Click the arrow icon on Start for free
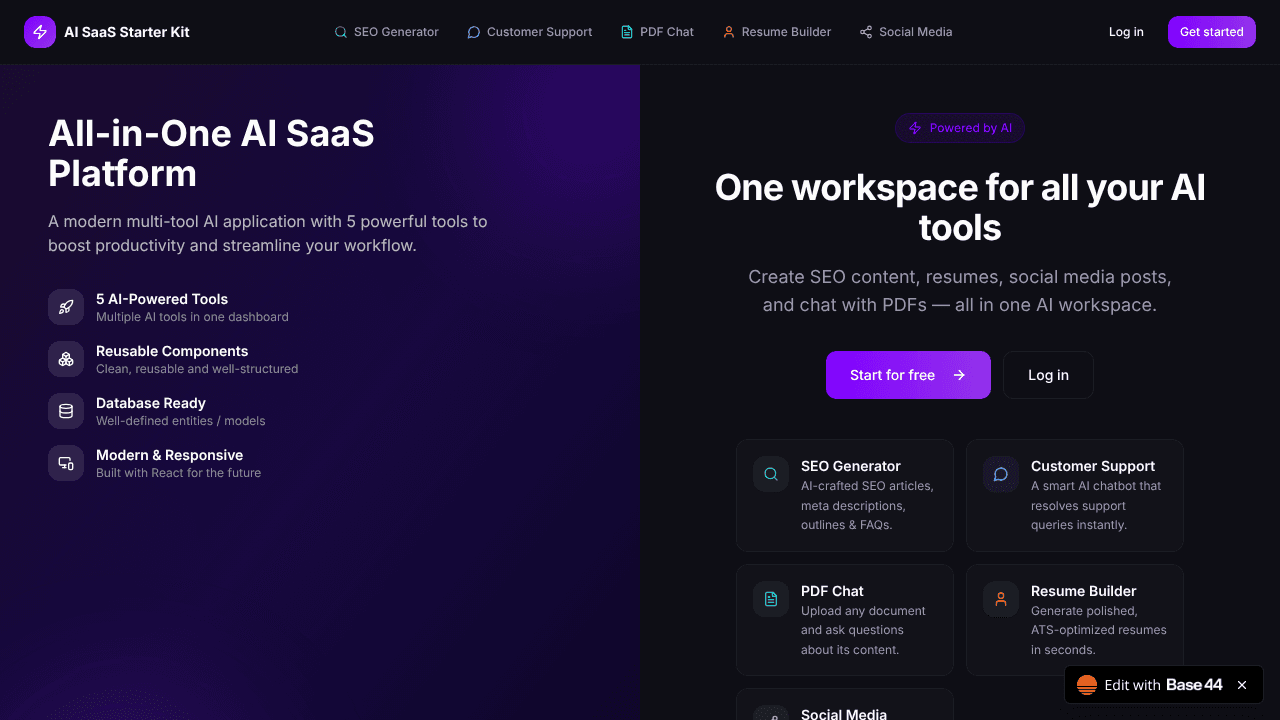The image size is (1280, 720). click(959, 375)
